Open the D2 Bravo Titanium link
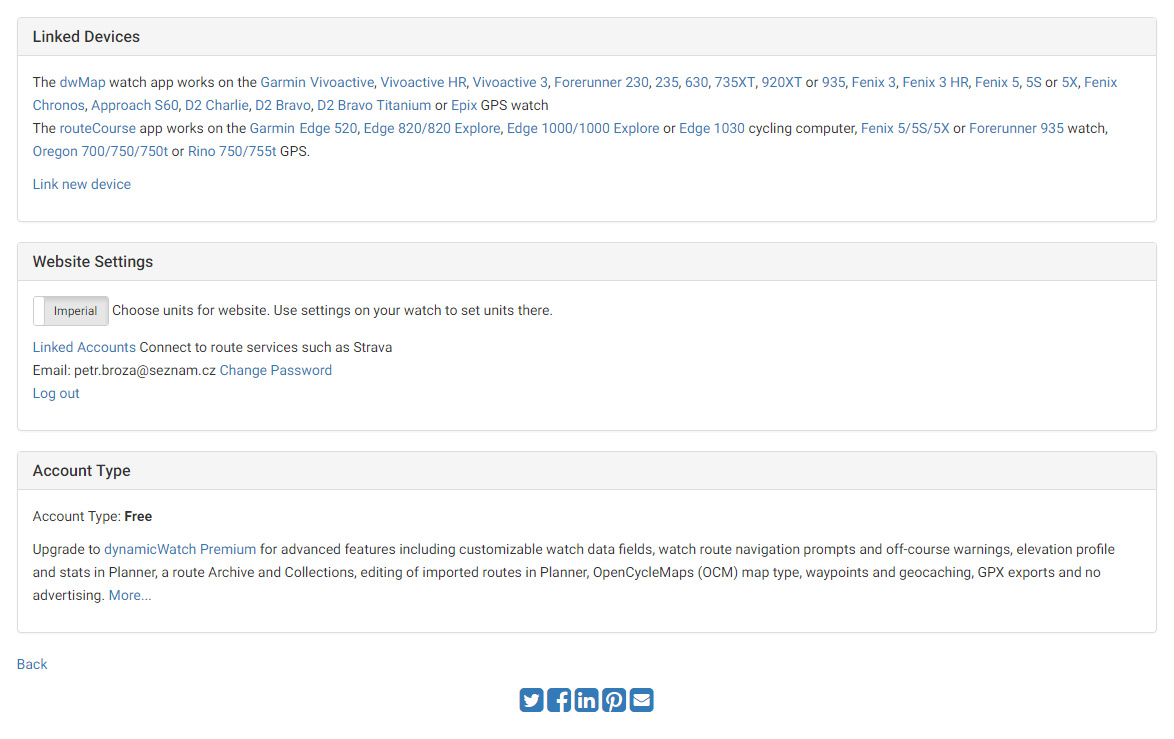Screen dimensions: 1174x739 pyautogui.click(x=374, y=106)
